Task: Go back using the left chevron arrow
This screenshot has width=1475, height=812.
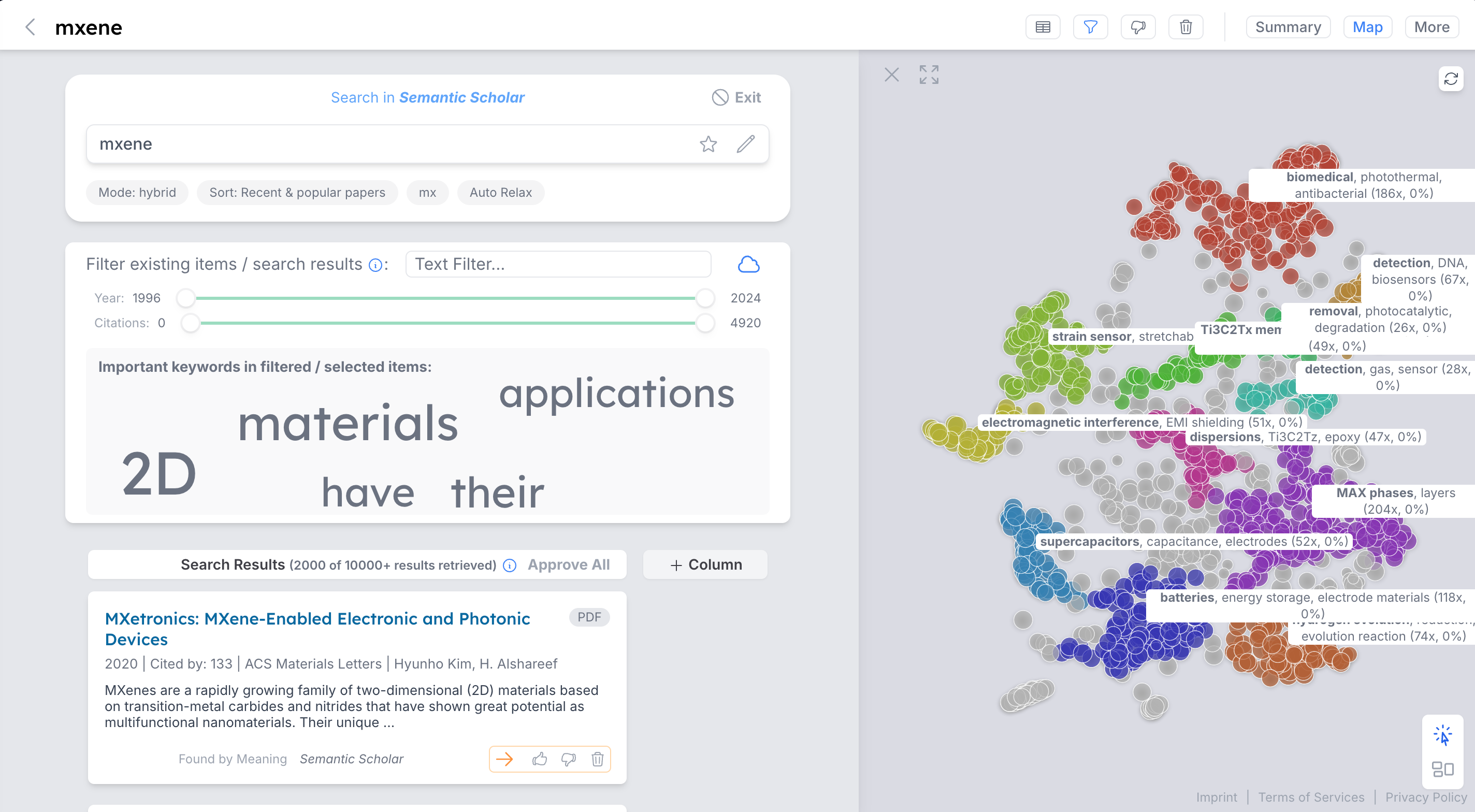Action: [31, 27]
